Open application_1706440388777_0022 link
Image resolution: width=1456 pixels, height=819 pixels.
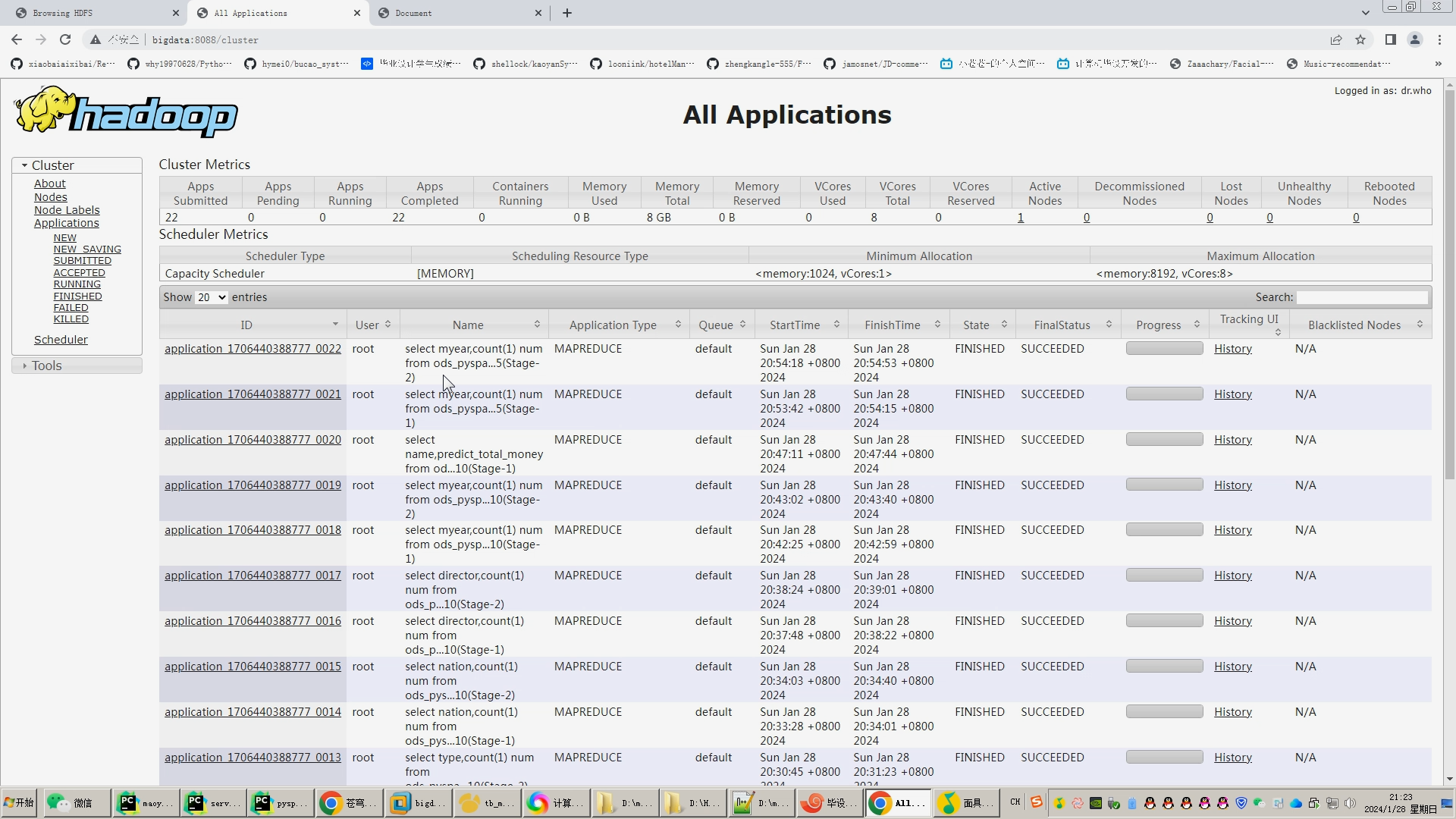pyautogui.click(x=253, y=349)
